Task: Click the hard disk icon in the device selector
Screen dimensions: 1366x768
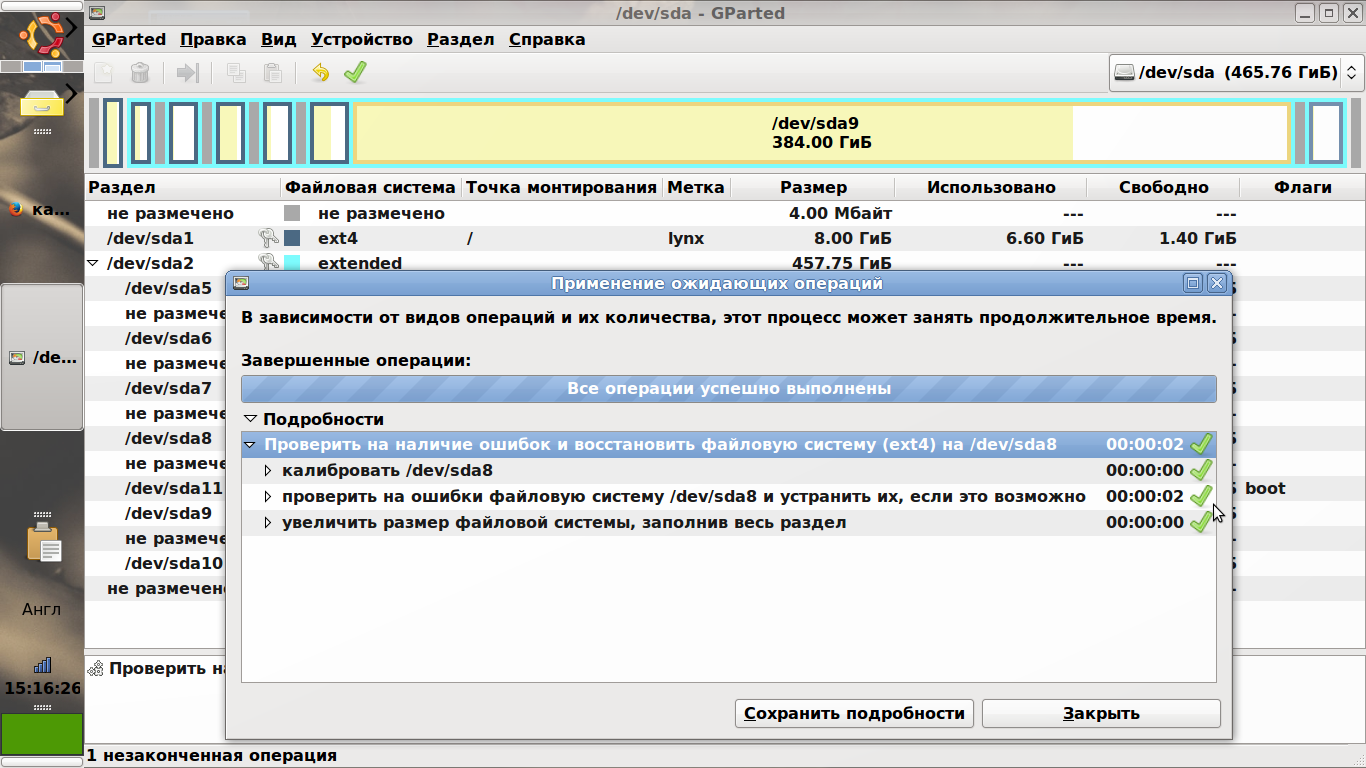Action: pyautogui.click(x=1126, y=73)
